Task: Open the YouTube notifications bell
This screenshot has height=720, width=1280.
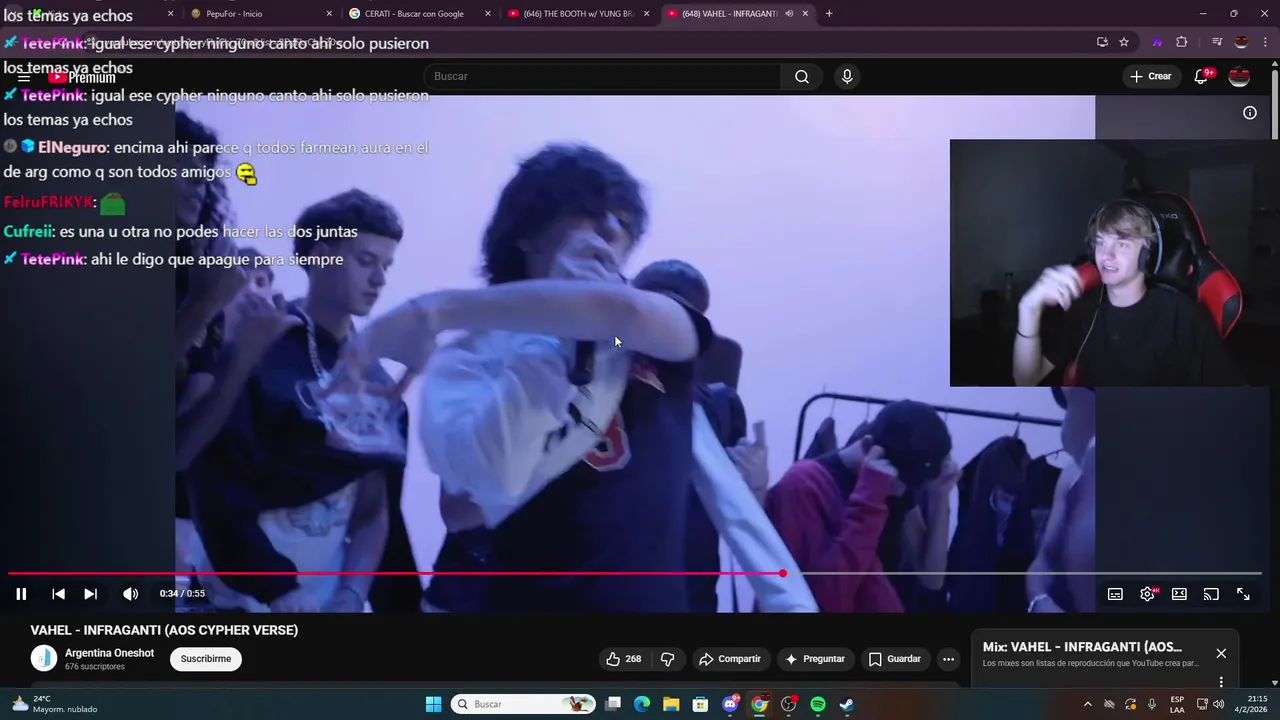Action: (1202, 77)
